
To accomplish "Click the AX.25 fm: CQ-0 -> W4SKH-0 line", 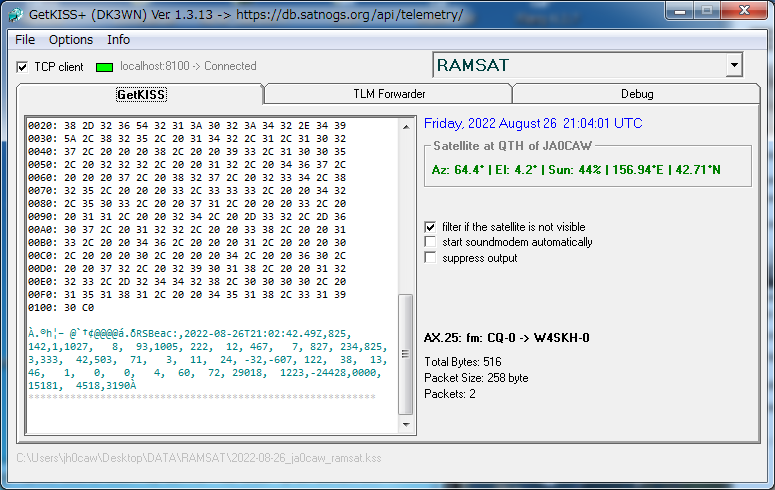I will coord(507,338).
